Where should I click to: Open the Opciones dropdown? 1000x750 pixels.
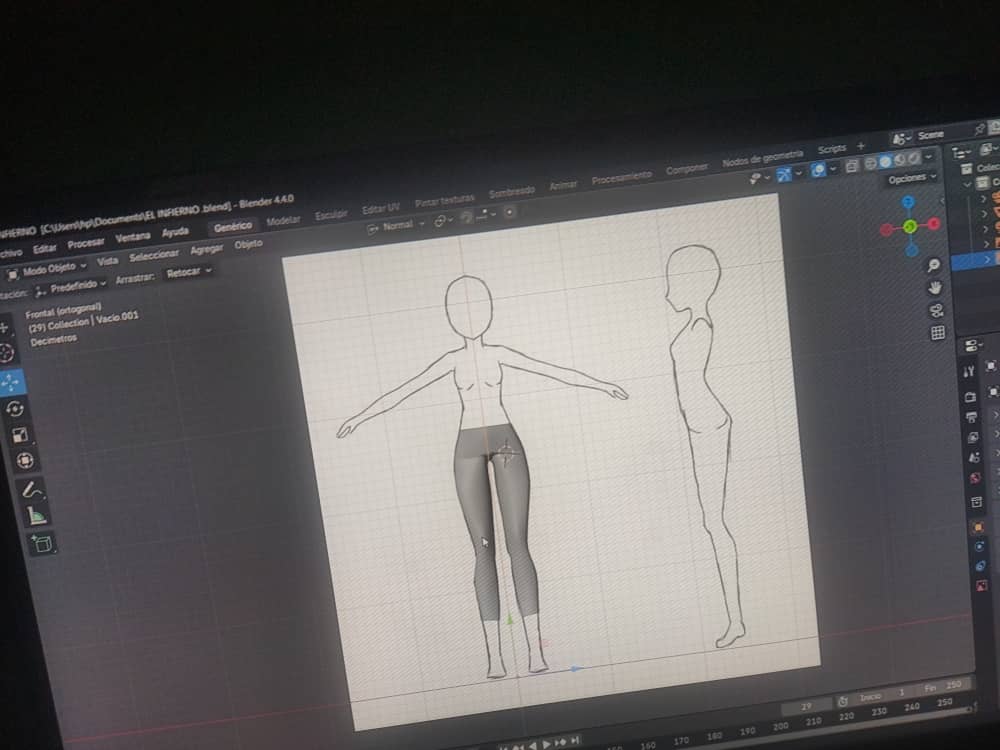click(911, 178)
